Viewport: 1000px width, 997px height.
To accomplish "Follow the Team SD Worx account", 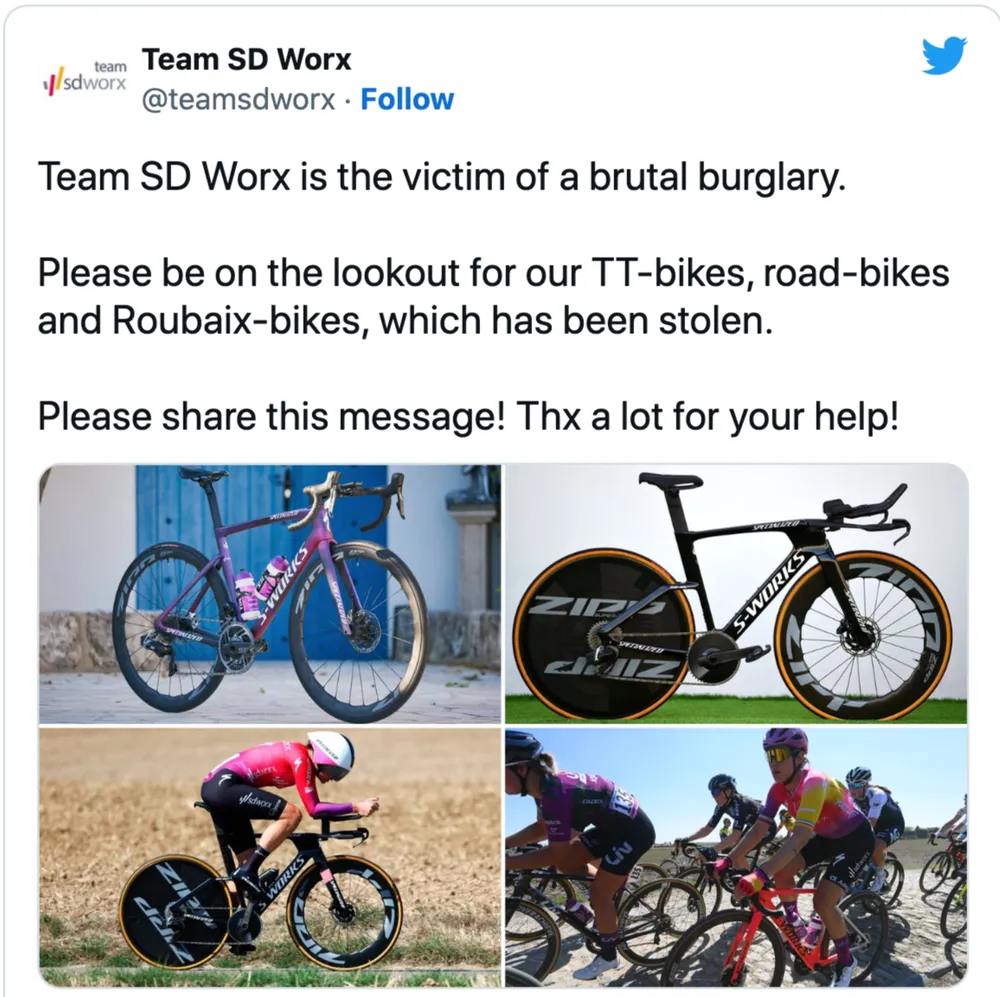I will 407,100.
